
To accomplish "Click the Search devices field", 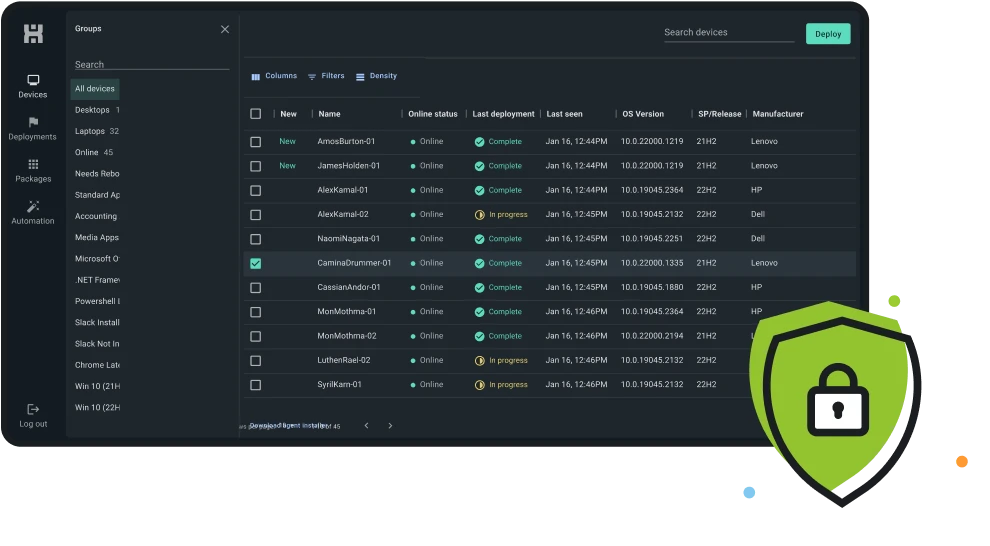I will pyautogui.click(x=729, y=33).
